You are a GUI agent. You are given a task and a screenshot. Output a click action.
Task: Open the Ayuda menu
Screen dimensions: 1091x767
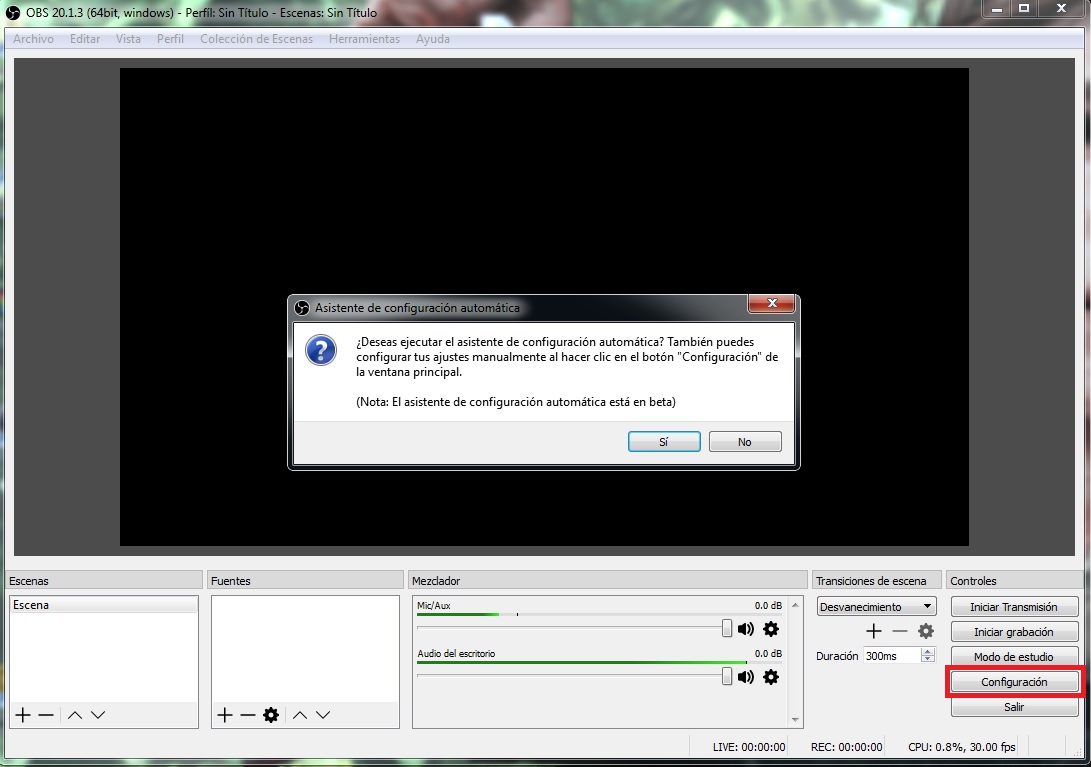[x=433, y=39]
